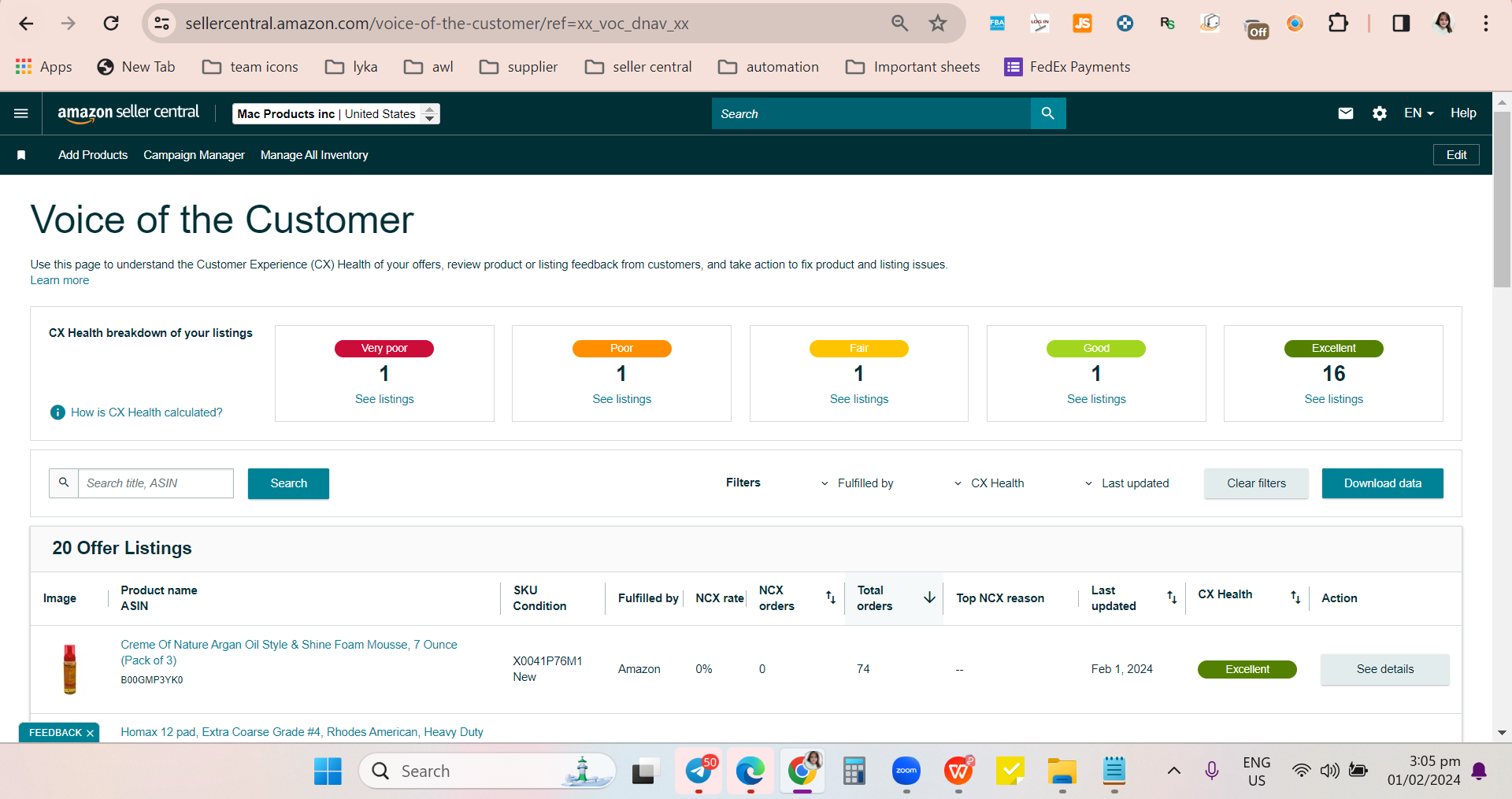Expand the CX Health filter

coord(989,483)
